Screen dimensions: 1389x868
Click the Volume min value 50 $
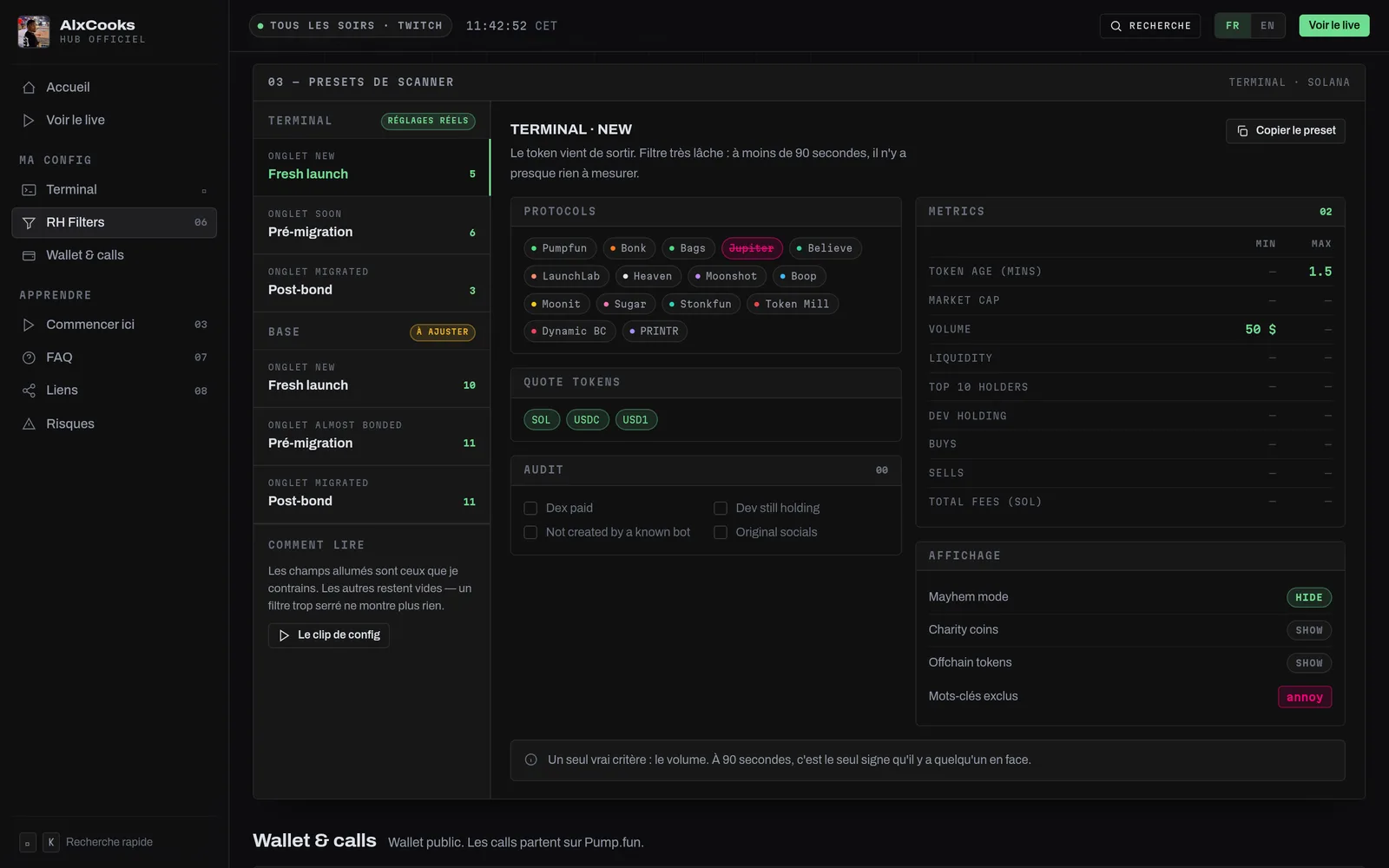coord(1260,330)
